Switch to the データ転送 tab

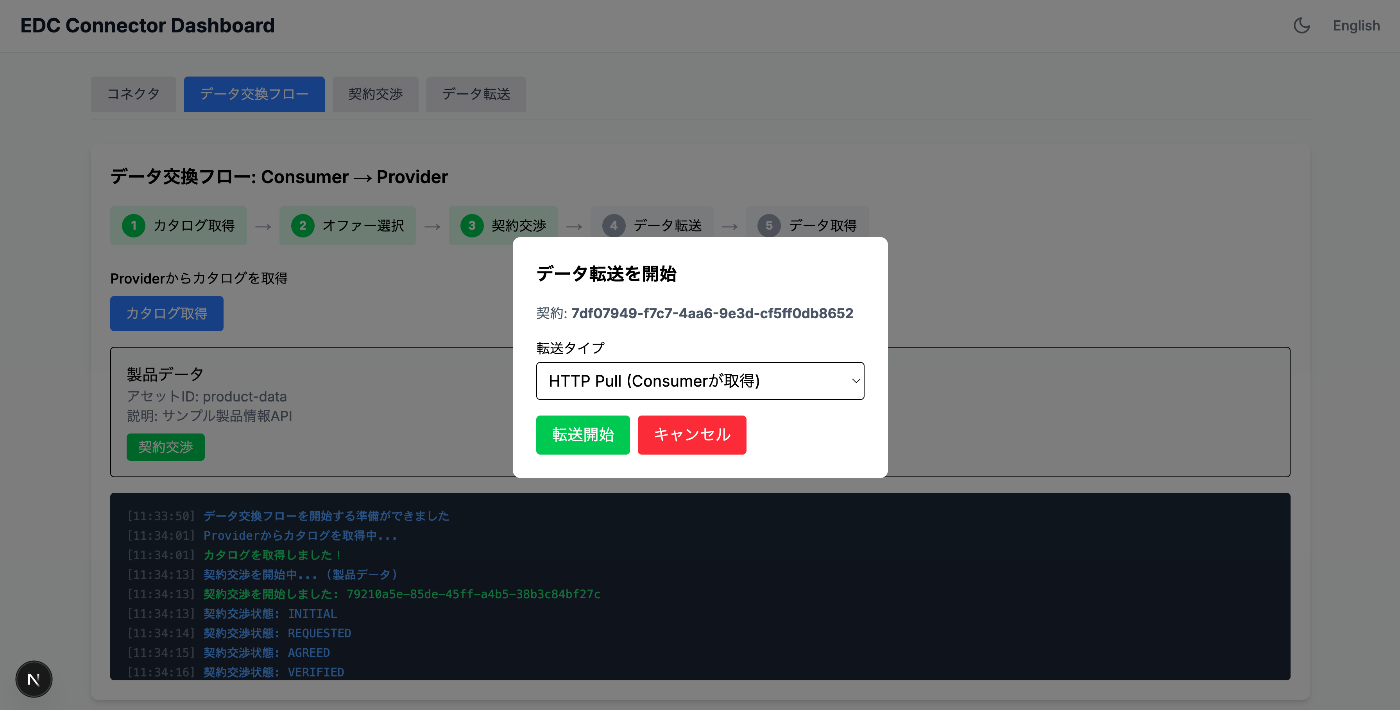coord(476,94)
